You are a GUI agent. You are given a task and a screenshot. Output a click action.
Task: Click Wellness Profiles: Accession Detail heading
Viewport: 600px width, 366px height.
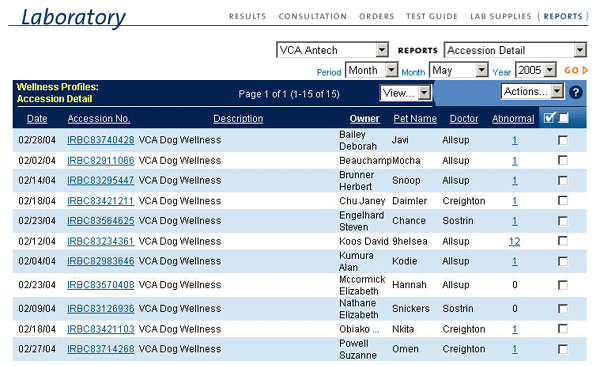[x=57, y=93]
